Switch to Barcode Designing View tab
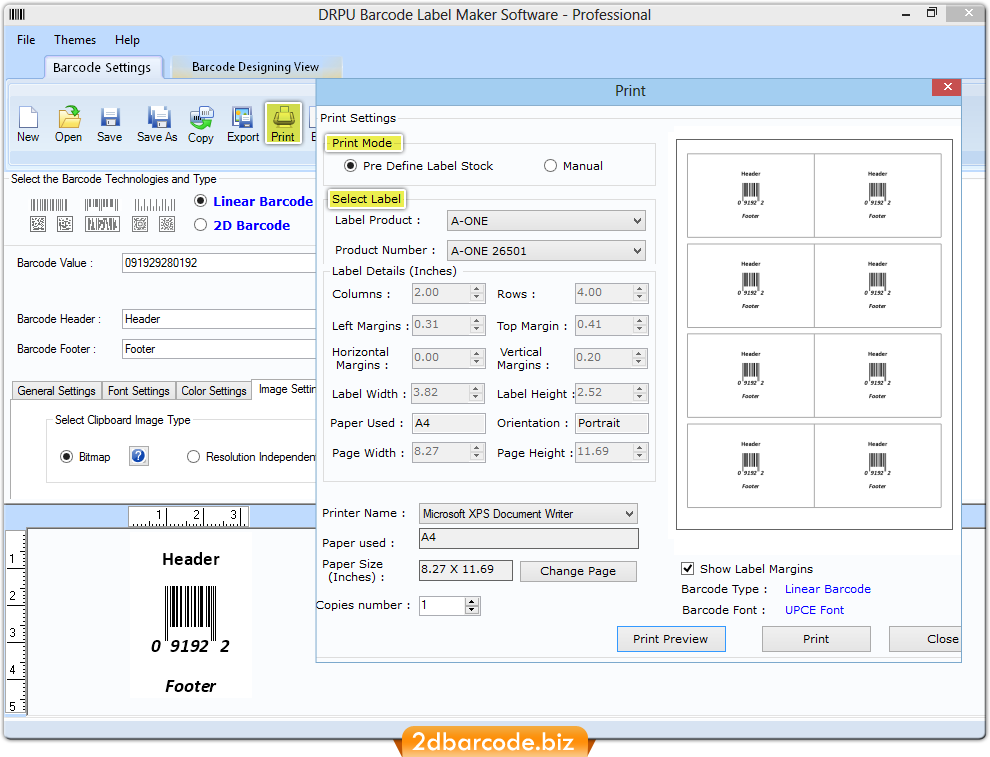 click(255, 67)
